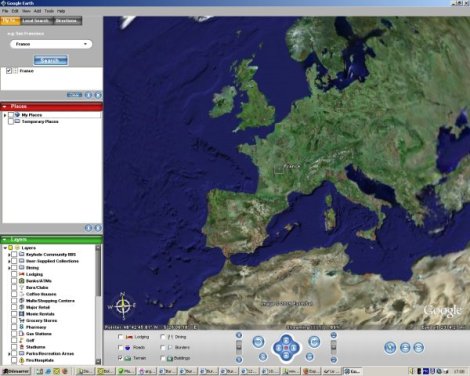Click the Movie Rentals film icon
The image size is (470, 376).
[x=22, y=314]
